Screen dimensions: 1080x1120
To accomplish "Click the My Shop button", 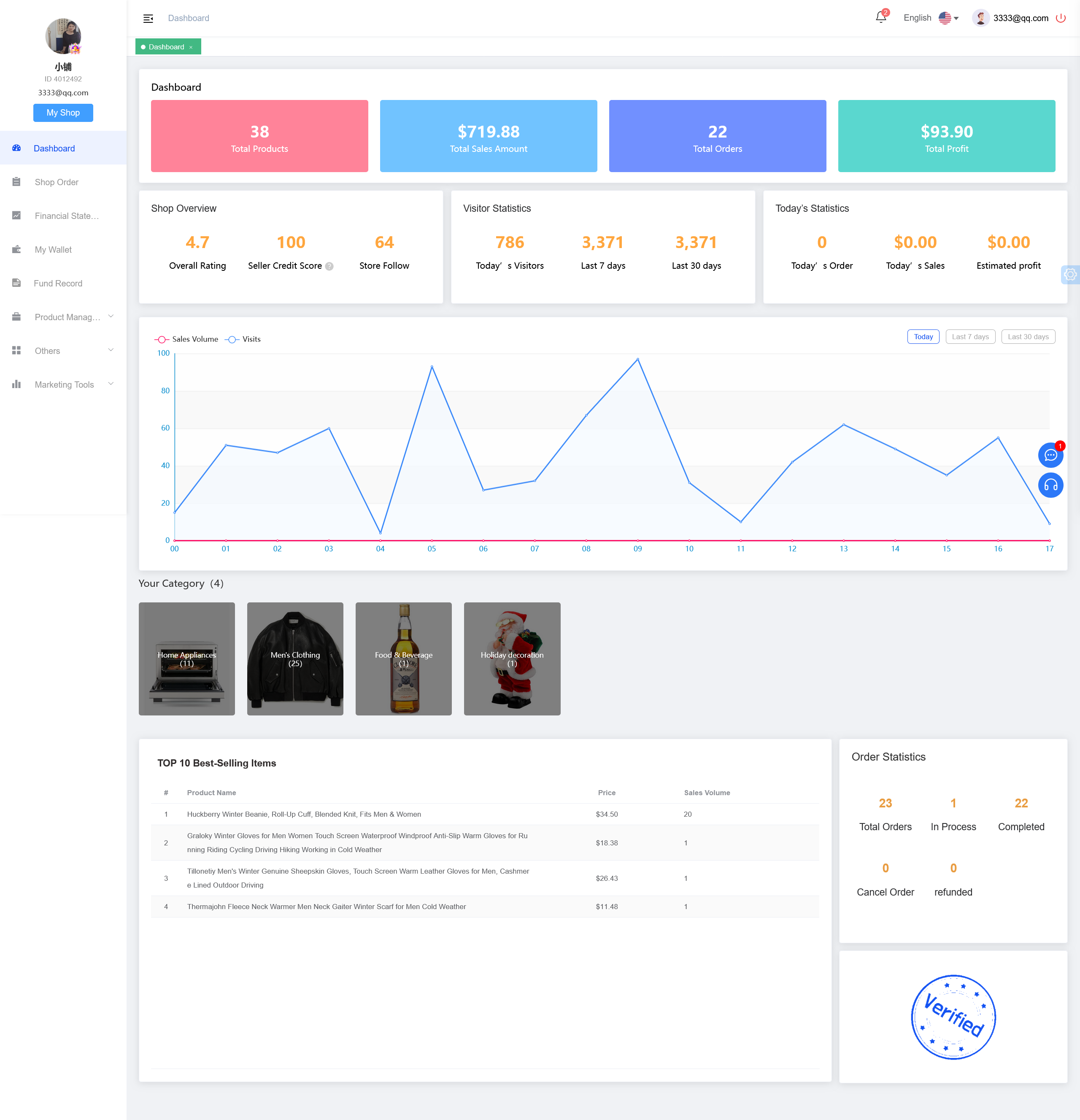I will 63,113.
